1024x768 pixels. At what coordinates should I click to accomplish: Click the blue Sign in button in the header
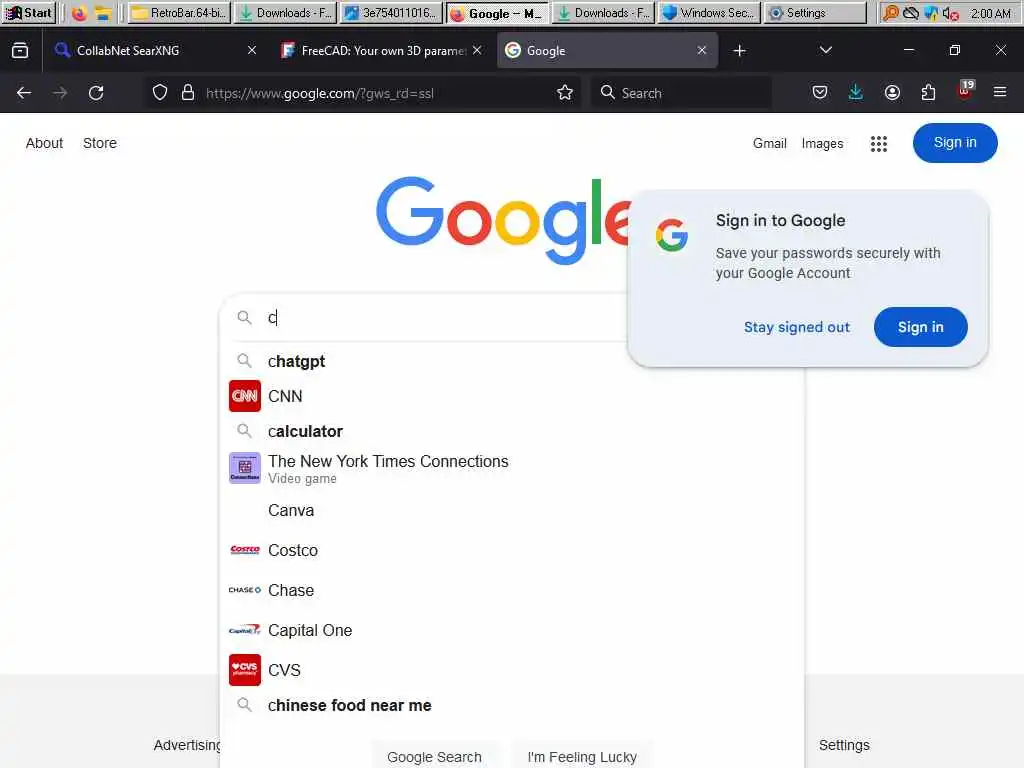(955, 143)
